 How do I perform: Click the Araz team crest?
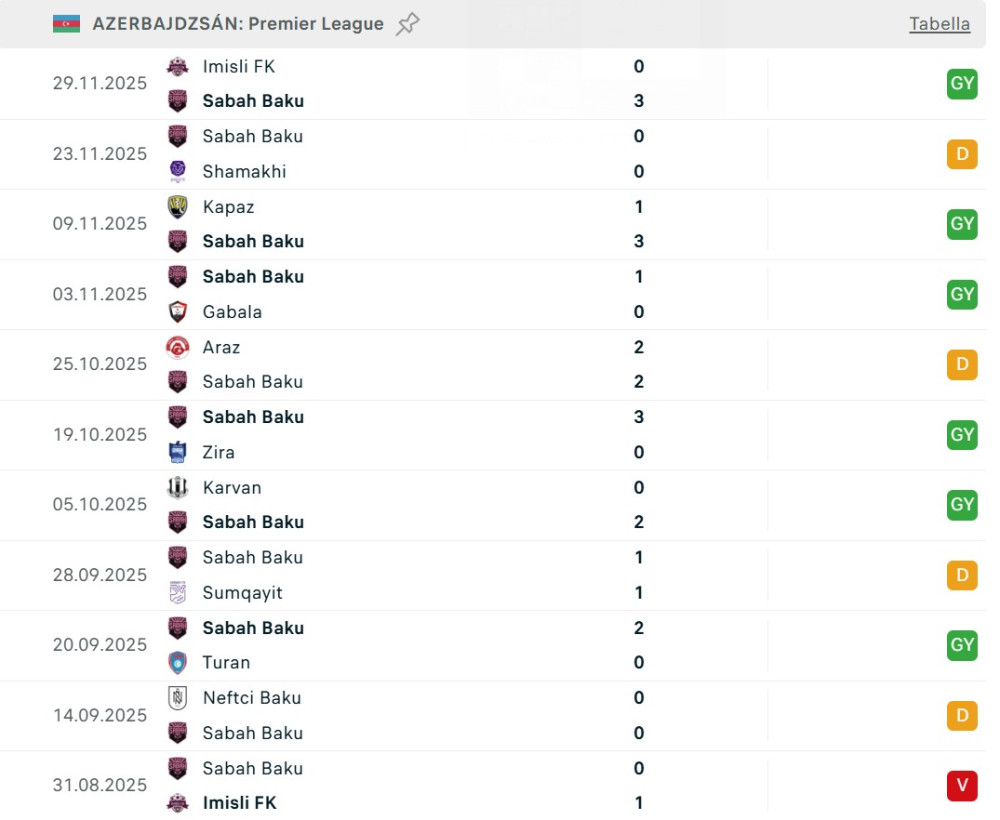178,347
